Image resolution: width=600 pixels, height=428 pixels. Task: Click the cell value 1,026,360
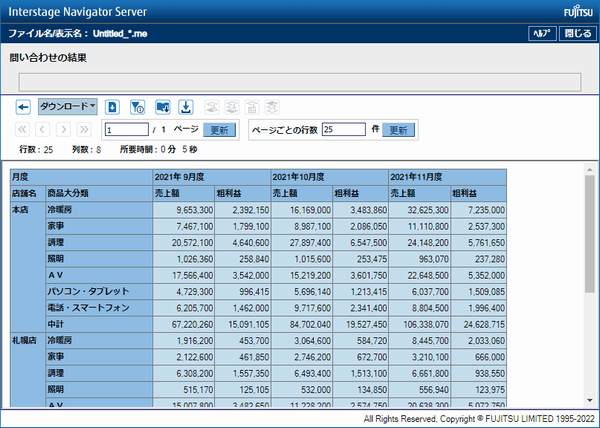pyautogui.click(x=183, y=259)
